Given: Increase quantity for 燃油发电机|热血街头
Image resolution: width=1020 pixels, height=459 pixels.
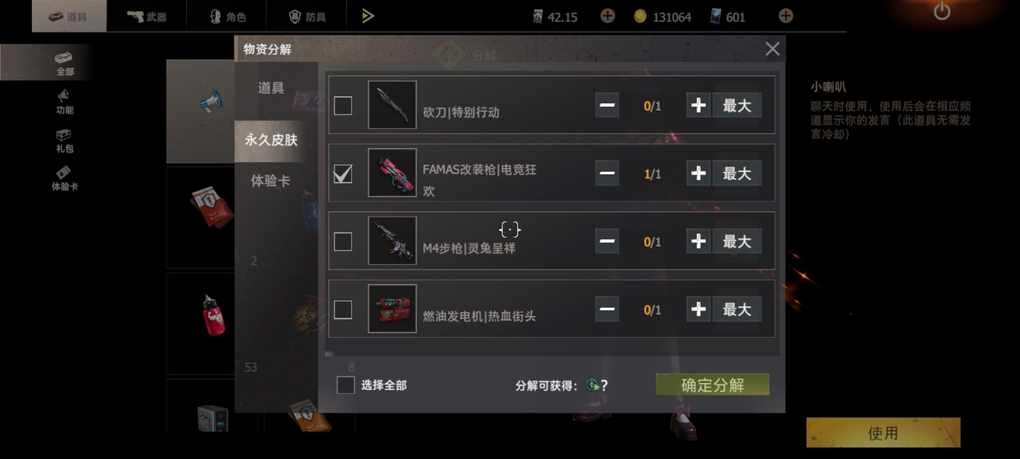Looking at the screenshot, I should click(699, 309).
